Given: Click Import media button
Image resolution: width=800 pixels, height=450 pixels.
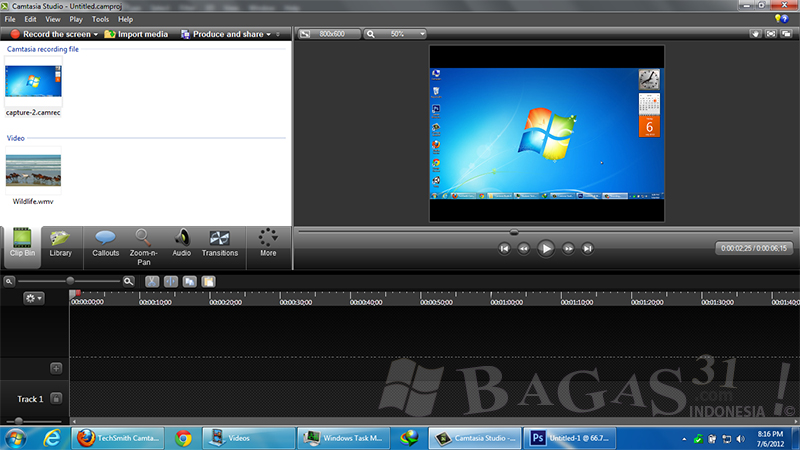Looking at the screenshot, I should pos(136,34).
